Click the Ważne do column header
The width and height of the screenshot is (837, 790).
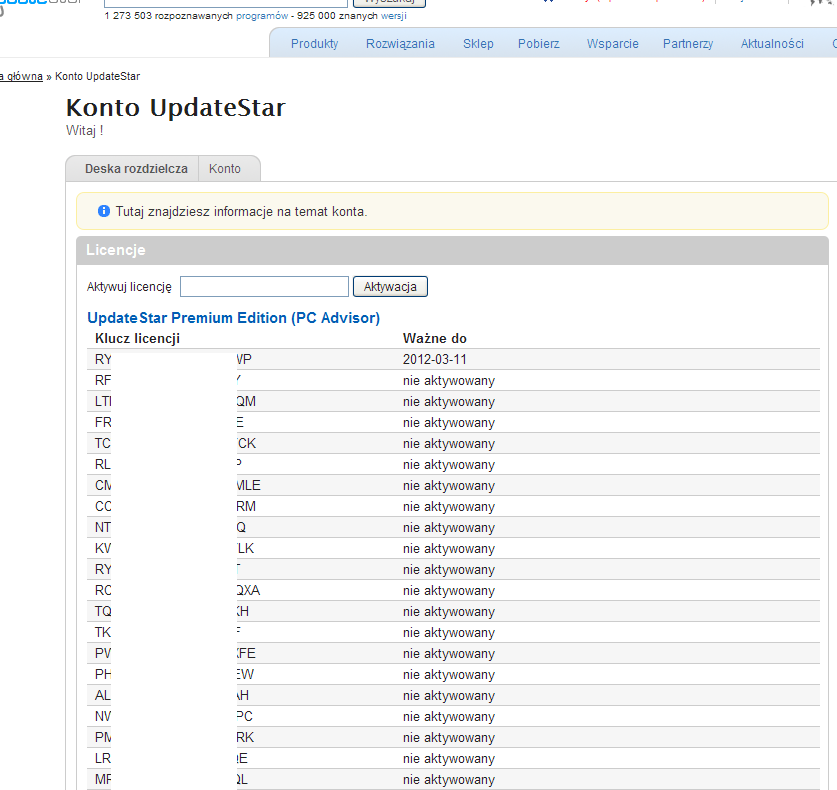tap(435, 338)
